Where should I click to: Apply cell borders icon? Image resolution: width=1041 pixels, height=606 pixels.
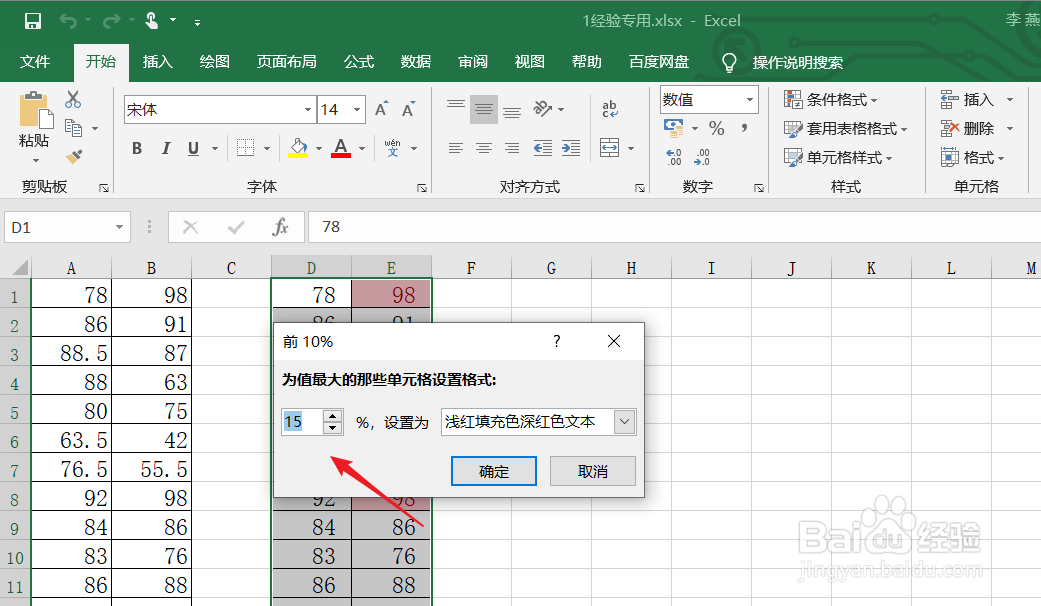[246, 148]
